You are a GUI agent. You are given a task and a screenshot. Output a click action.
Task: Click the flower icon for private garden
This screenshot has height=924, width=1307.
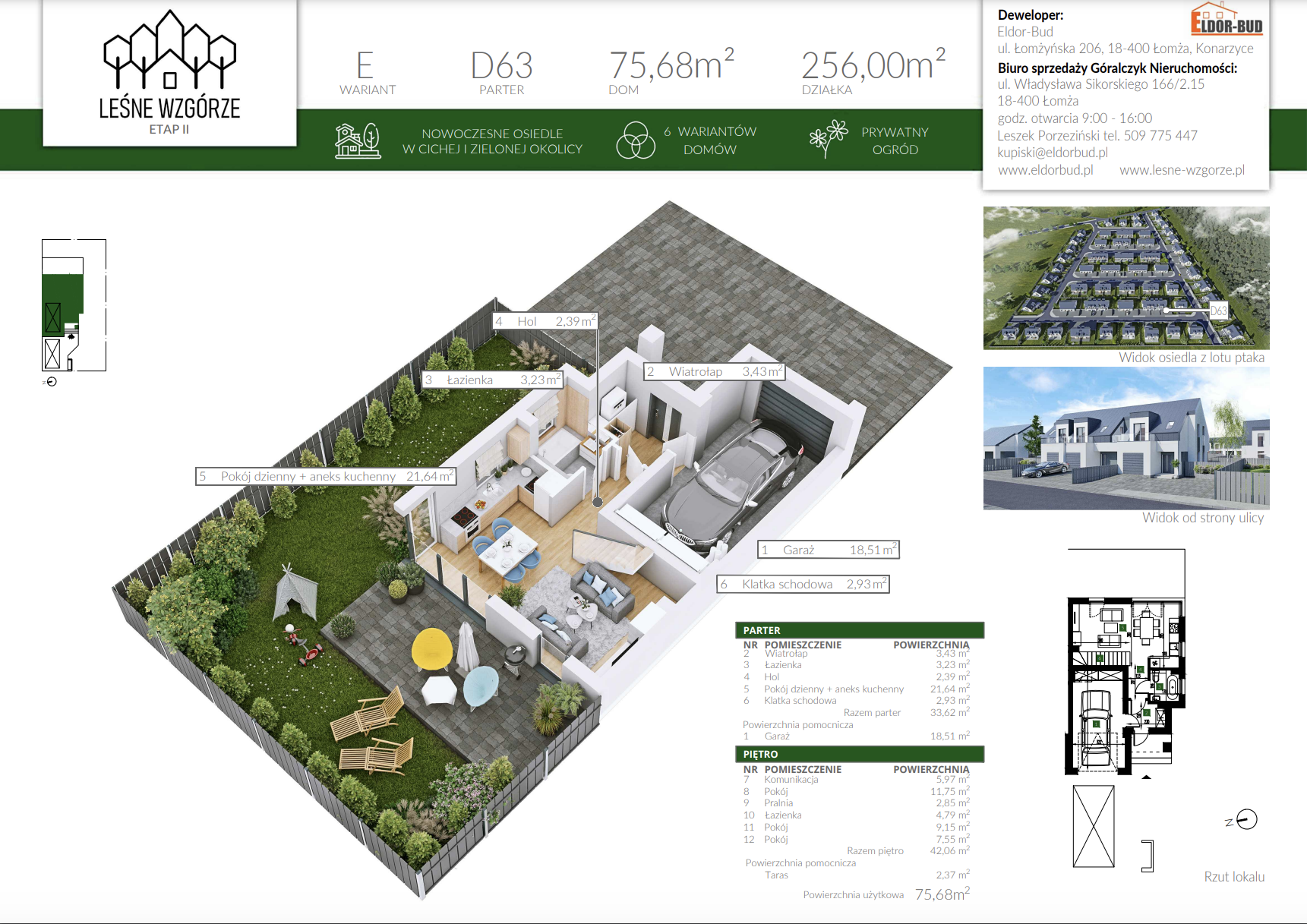[x=828, y=139]
